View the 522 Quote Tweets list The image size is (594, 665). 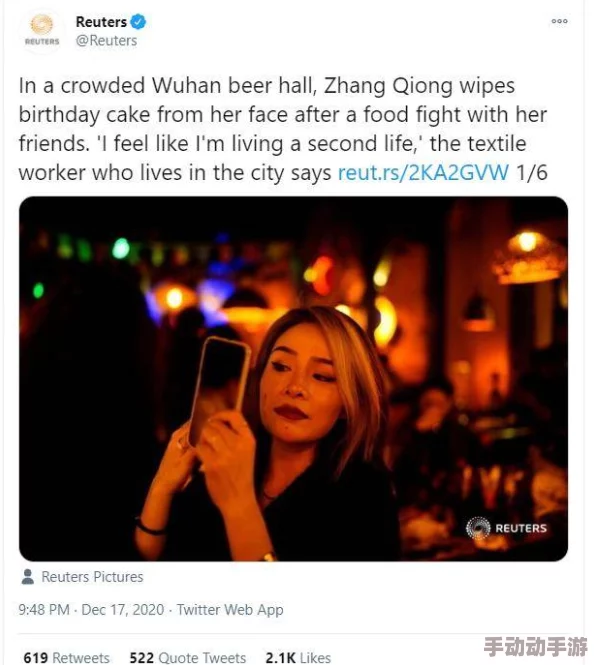tap(187, 657)
